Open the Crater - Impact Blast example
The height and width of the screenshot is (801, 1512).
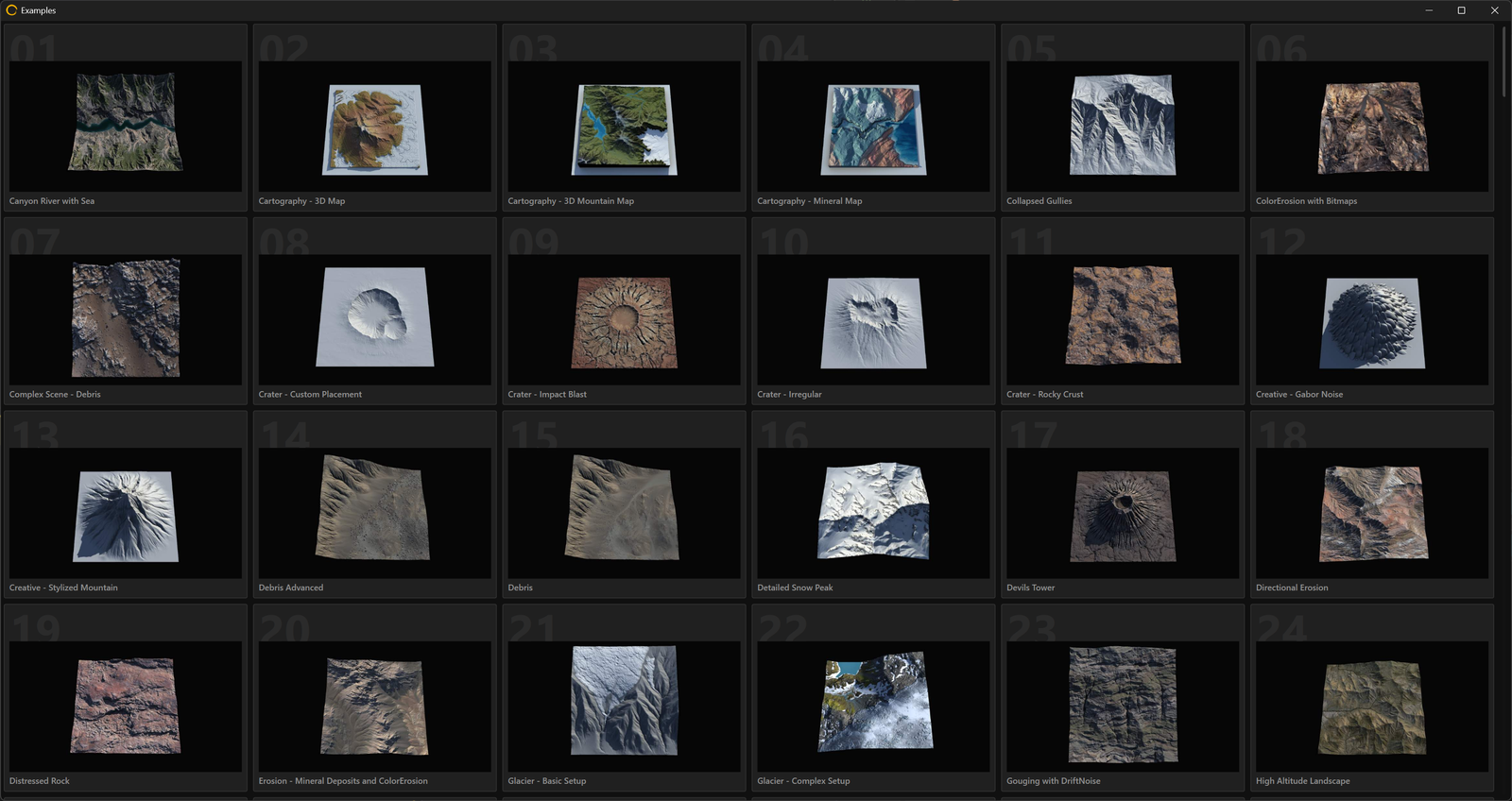[625, 311]
